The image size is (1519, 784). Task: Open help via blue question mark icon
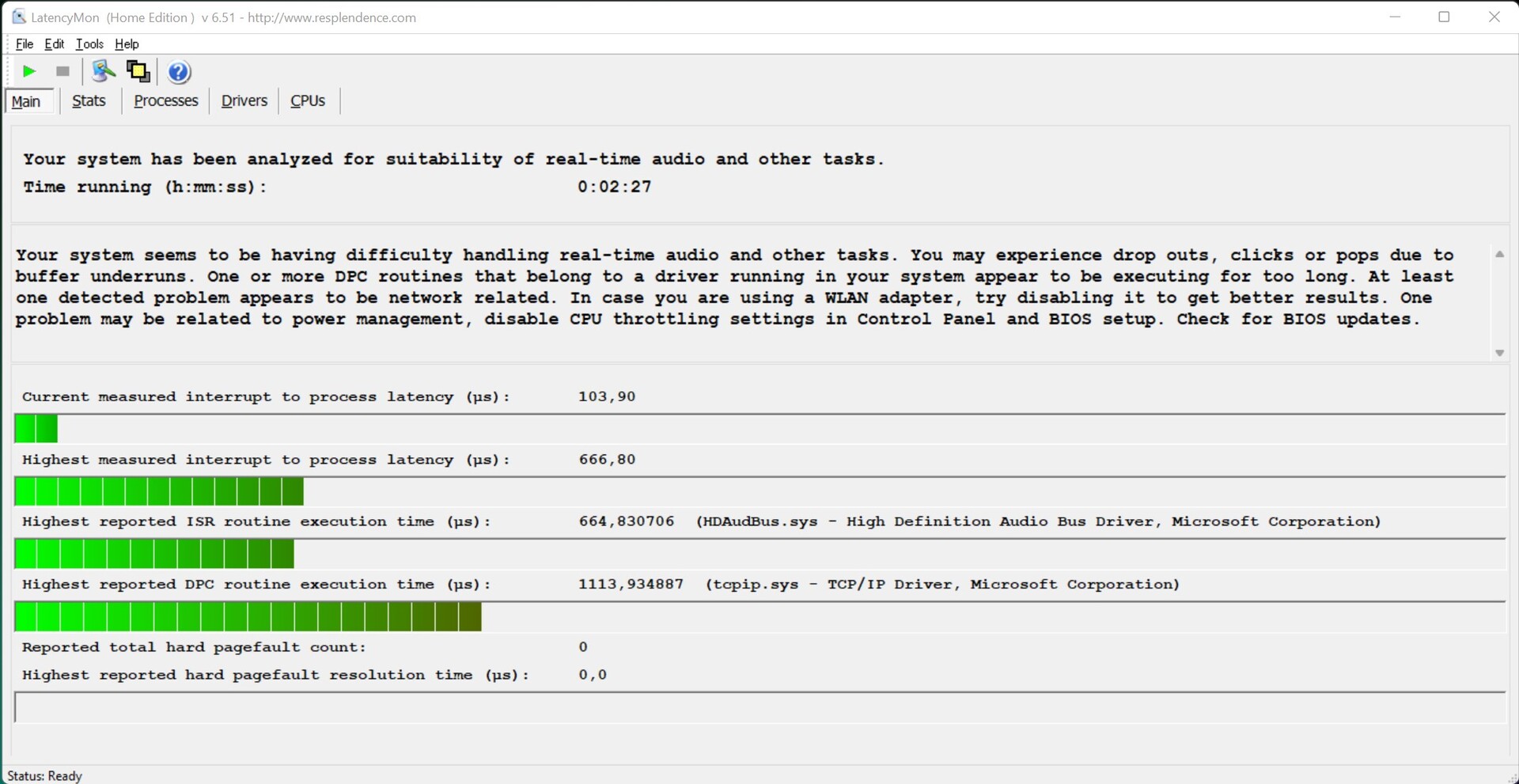(x=180, y=72)
